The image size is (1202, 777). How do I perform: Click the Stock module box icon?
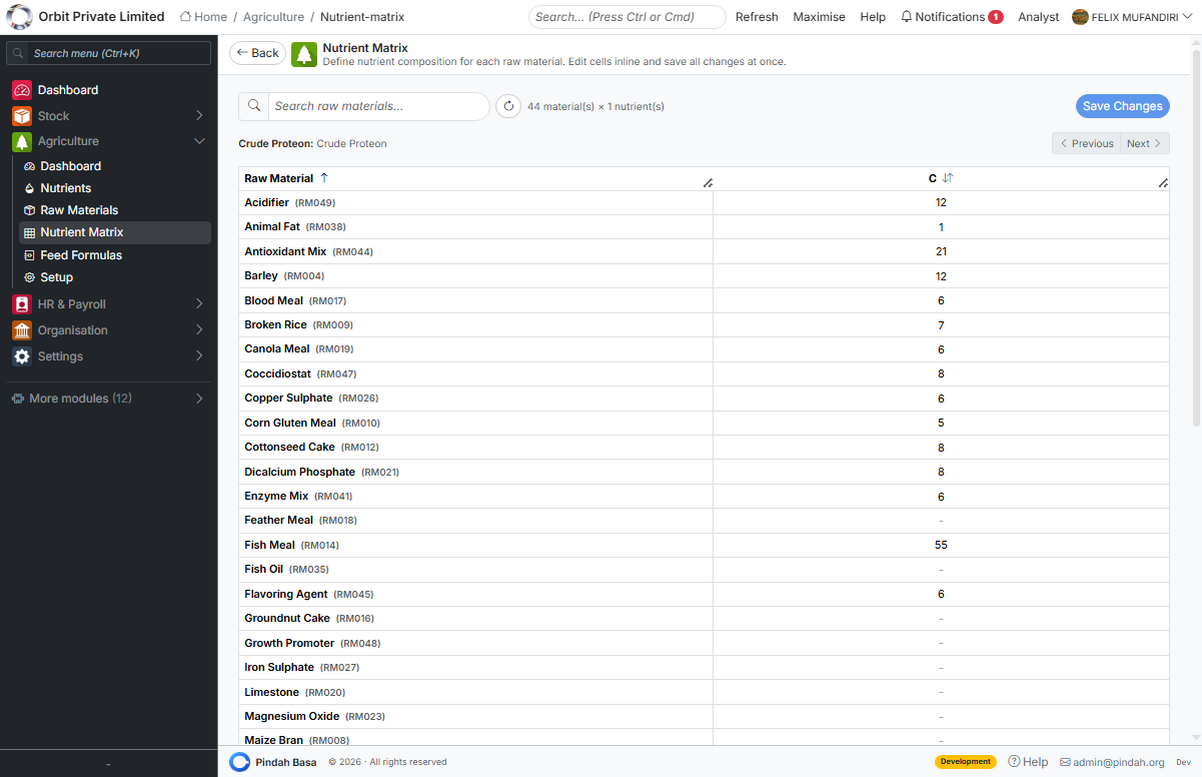pyautogui.click(x=22, y=116)
